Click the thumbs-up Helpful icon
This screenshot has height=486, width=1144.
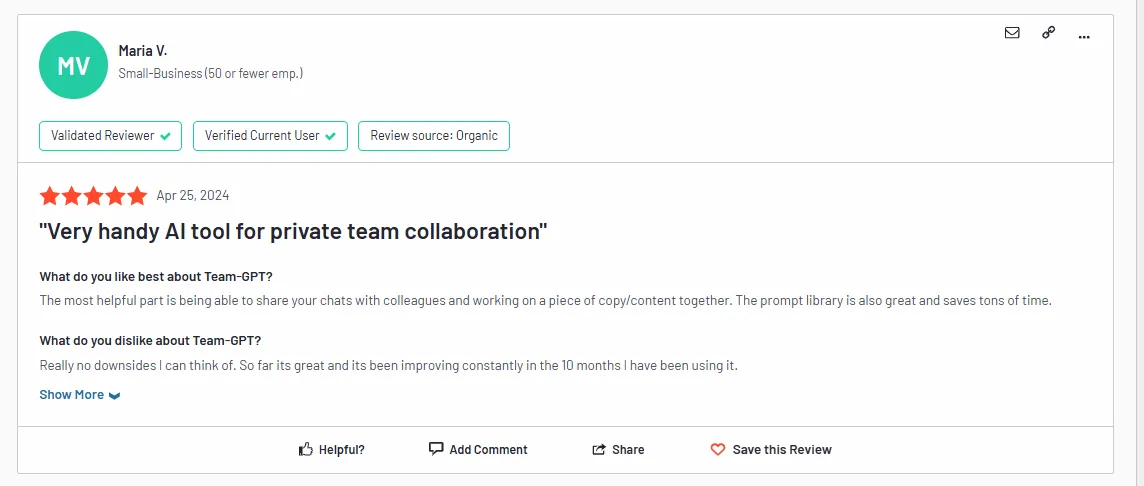[306, 450]
